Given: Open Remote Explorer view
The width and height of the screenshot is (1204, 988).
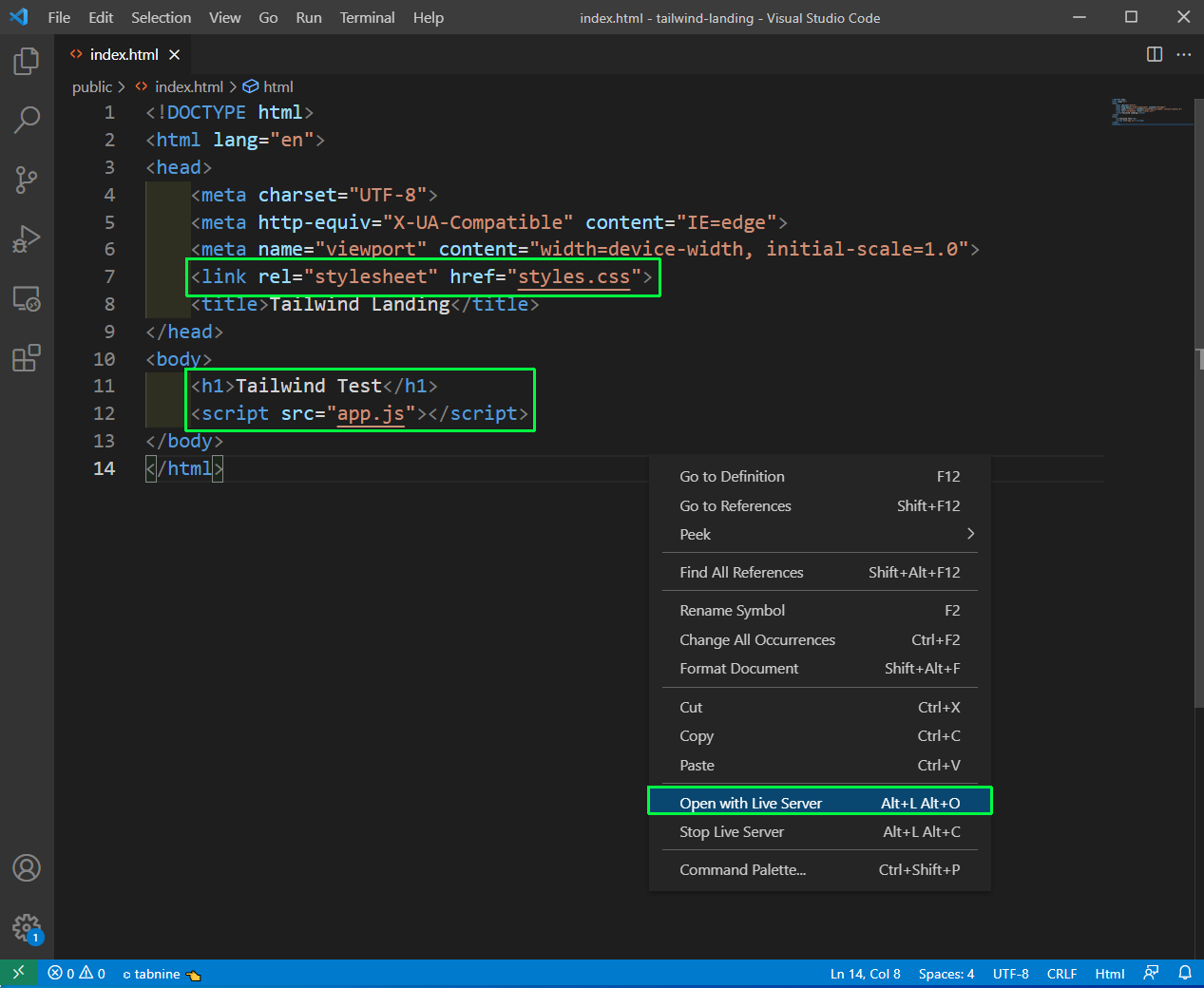Looking at the screenshot, I should [x=27, y=299].
